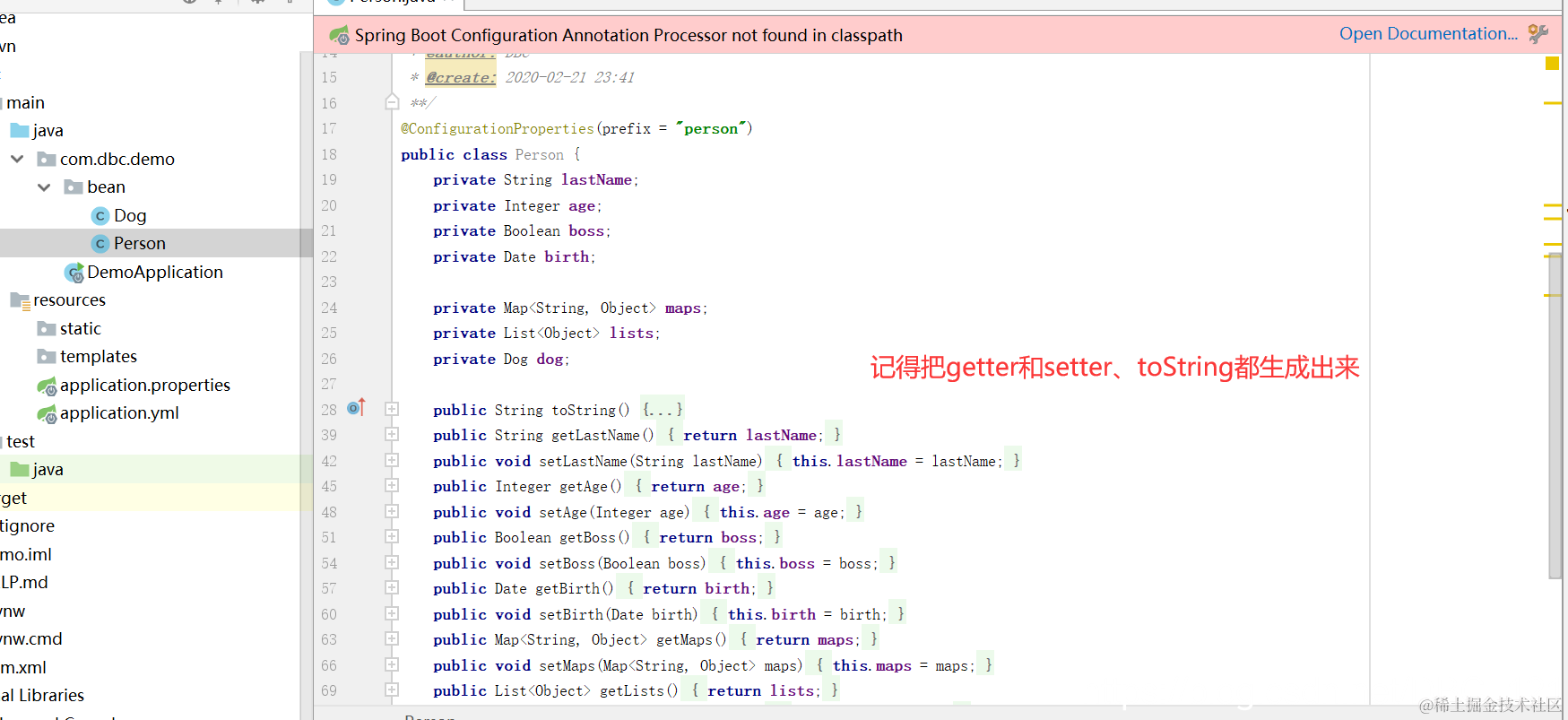This screenshot has width=1568, height=720.
Task: Click the Dog class icon
Action: pyautogui.click(x=100, y=216)
